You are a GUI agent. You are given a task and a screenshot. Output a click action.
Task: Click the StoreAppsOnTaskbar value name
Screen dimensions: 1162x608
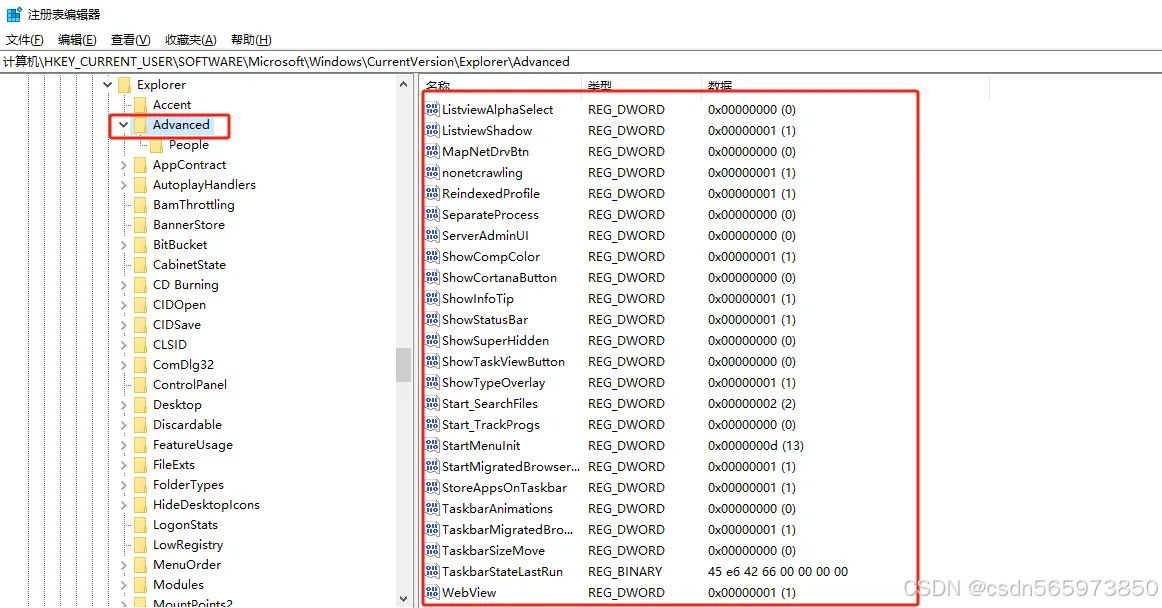point(504,488)
